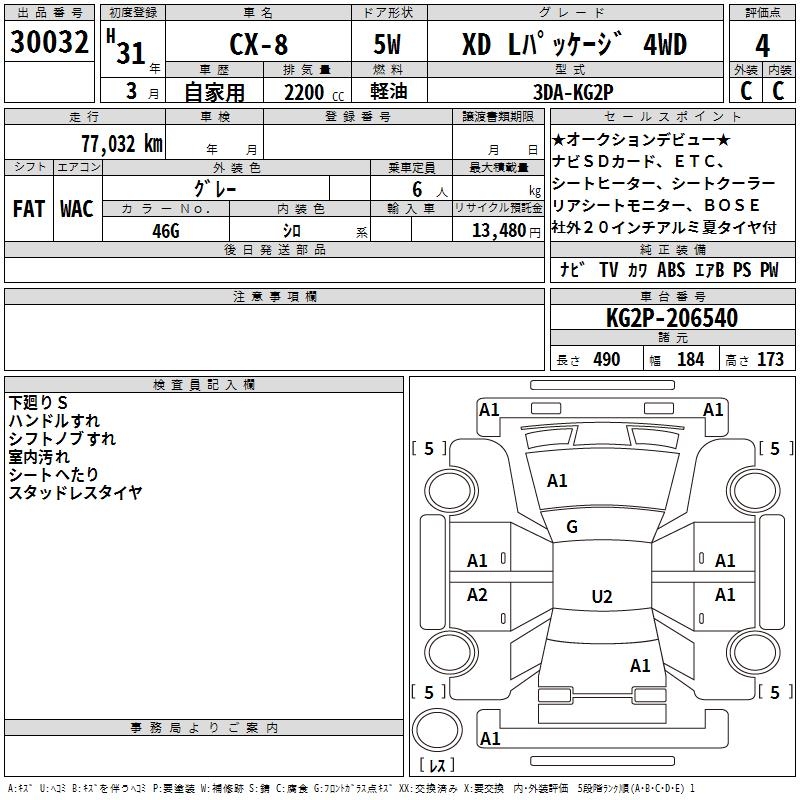Select the overall evaluation score 4
The image size is (800, 800).
762,45
